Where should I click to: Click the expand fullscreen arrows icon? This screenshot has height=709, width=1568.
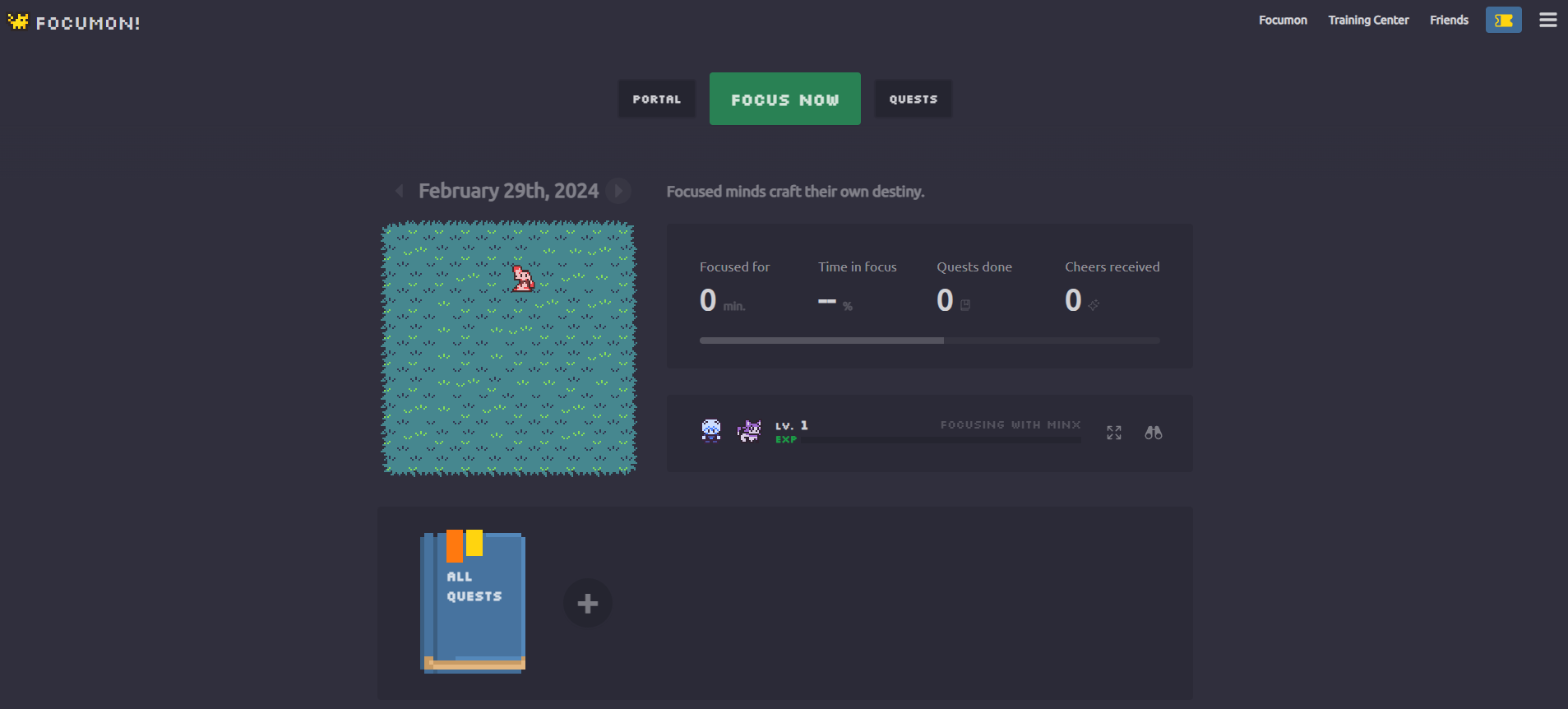click(1114, 433)
